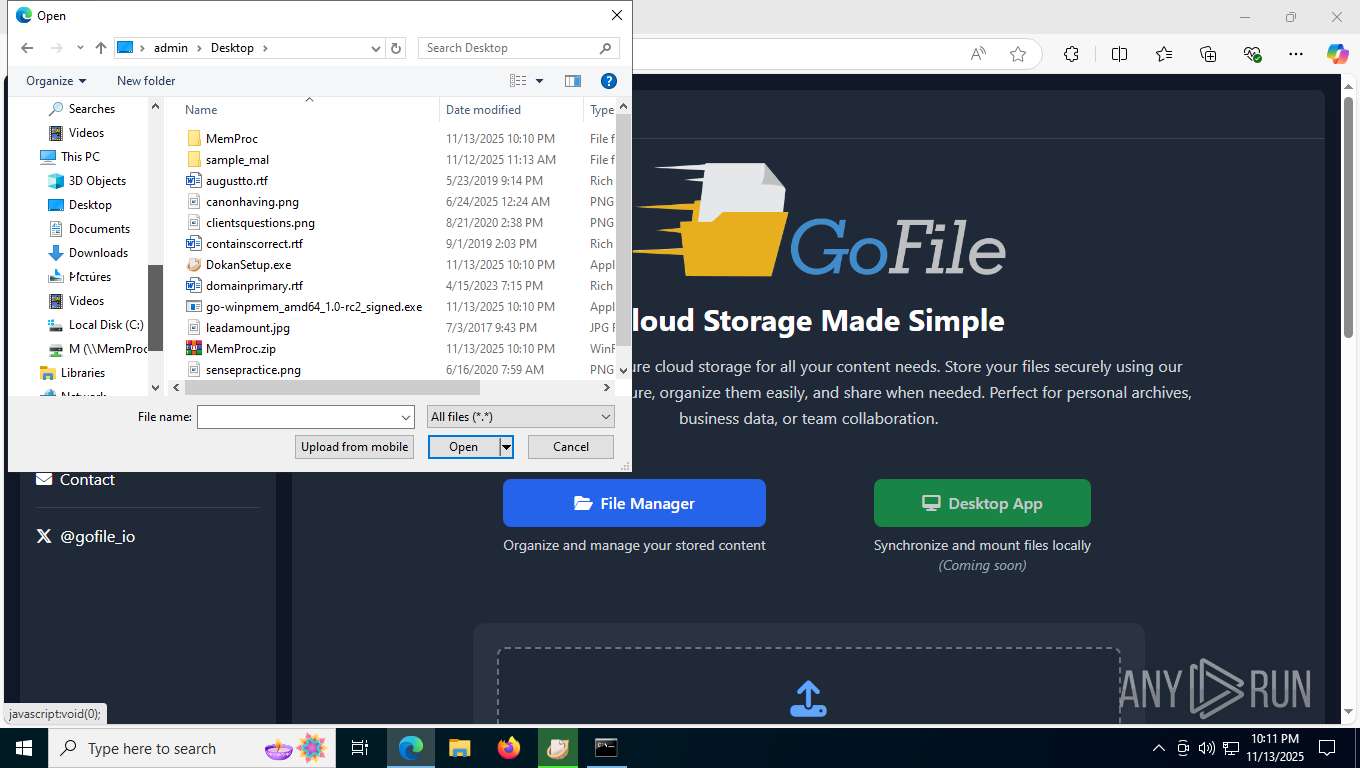Select the sample_mal folder
This screenshot has width=1360, height=768.
(x=237, y=160)
